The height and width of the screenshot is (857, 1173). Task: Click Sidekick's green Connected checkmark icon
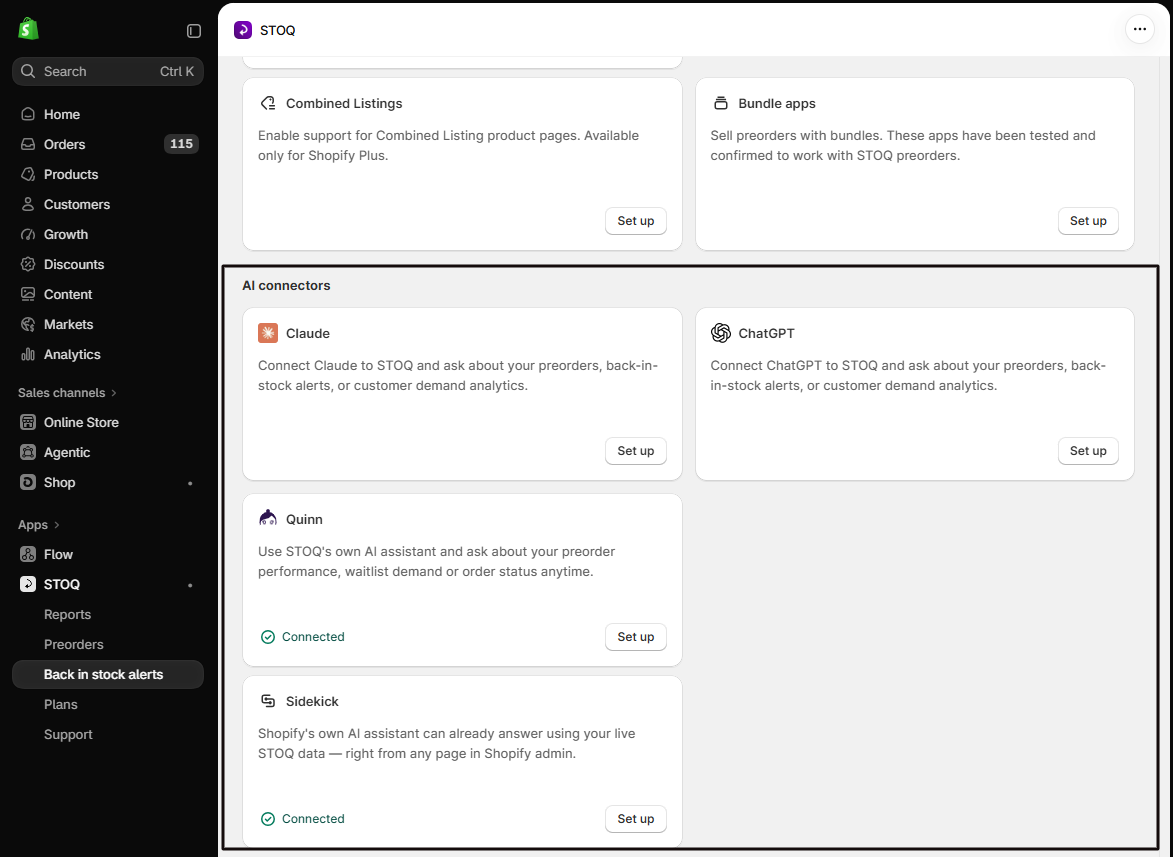(x=268, y=819)
